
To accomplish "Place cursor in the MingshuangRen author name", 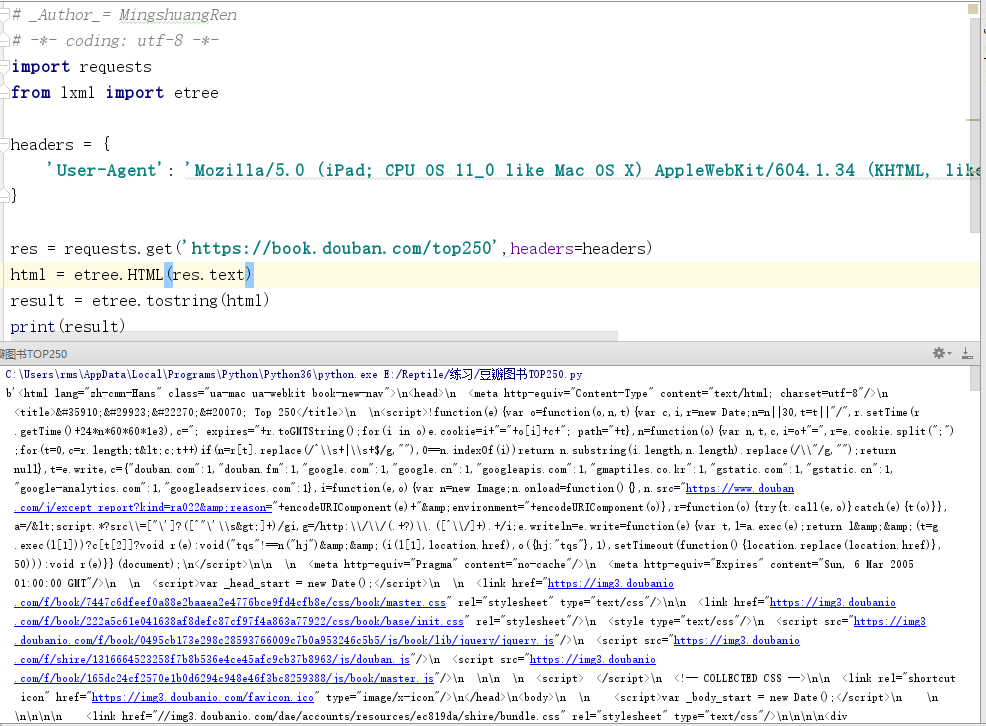I will (x=178, y=15).
